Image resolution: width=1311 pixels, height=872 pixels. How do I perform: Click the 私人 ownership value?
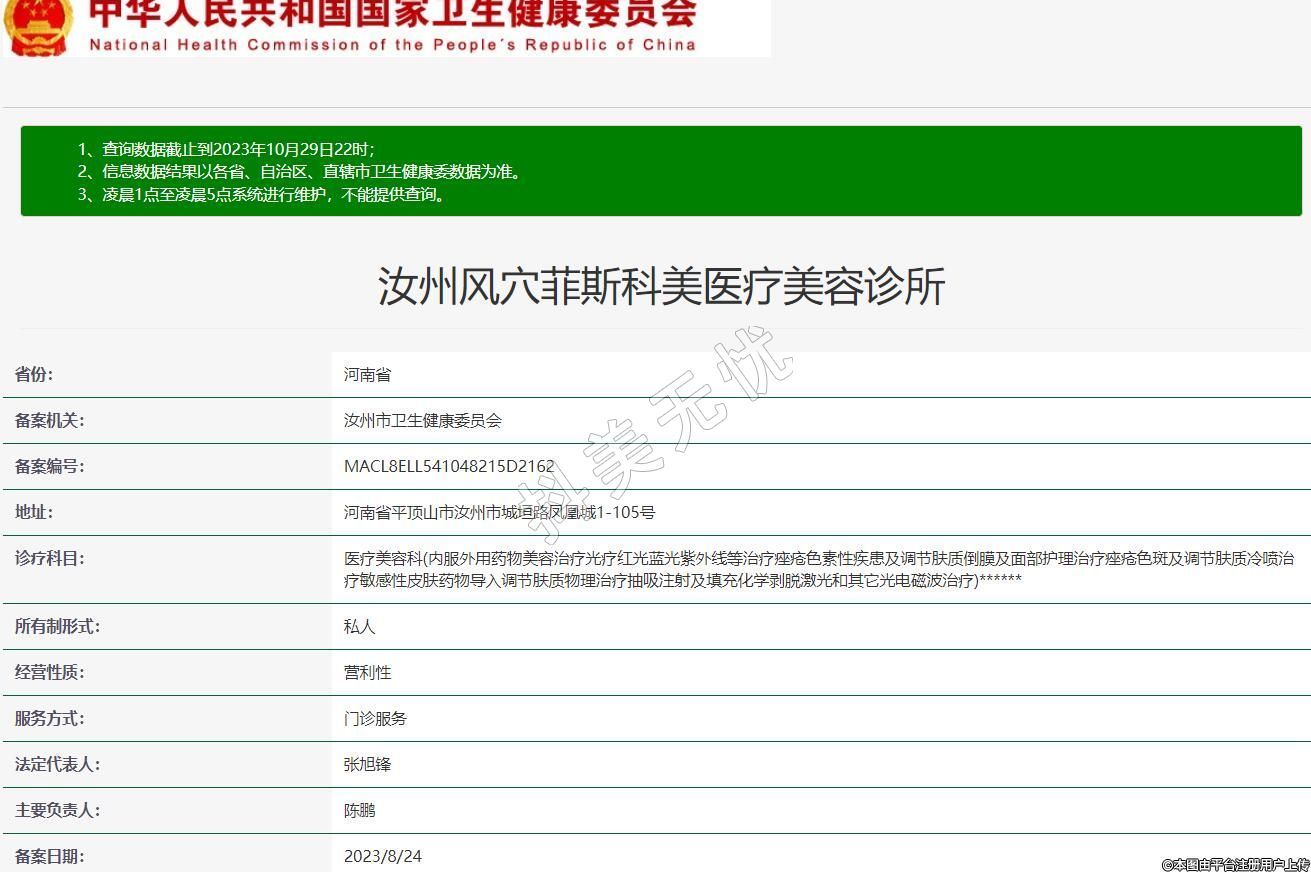pyautogui.click(x=359, y=627)
